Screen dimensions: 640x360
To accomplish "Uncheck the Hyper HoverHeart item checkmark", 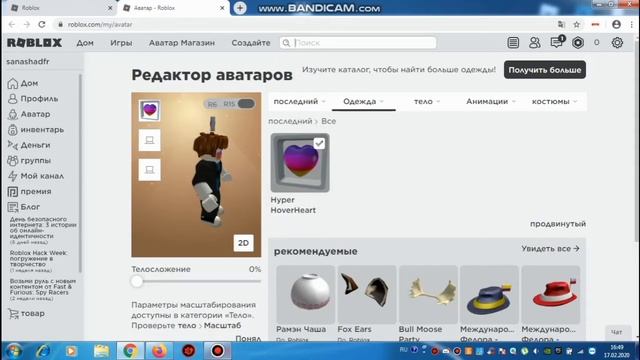I will (319, 143).
